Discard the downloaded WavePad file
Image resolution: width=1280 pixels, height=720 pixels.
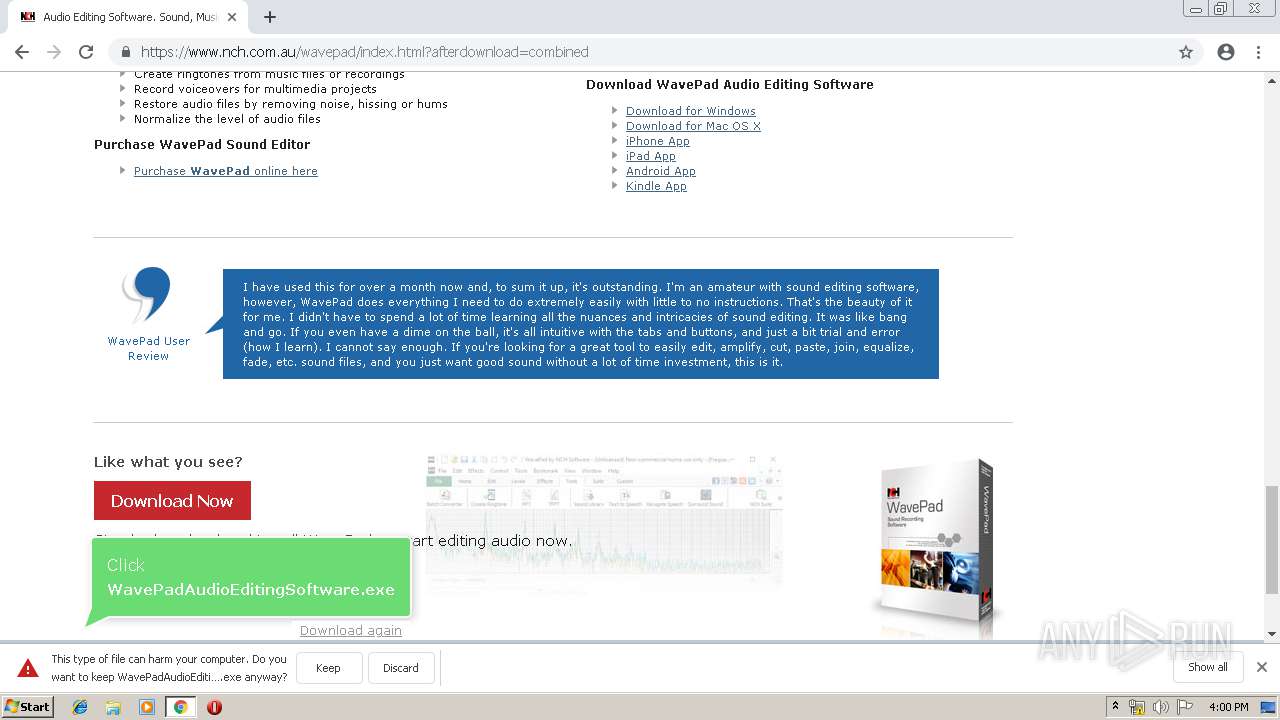(x=401, y=668)
